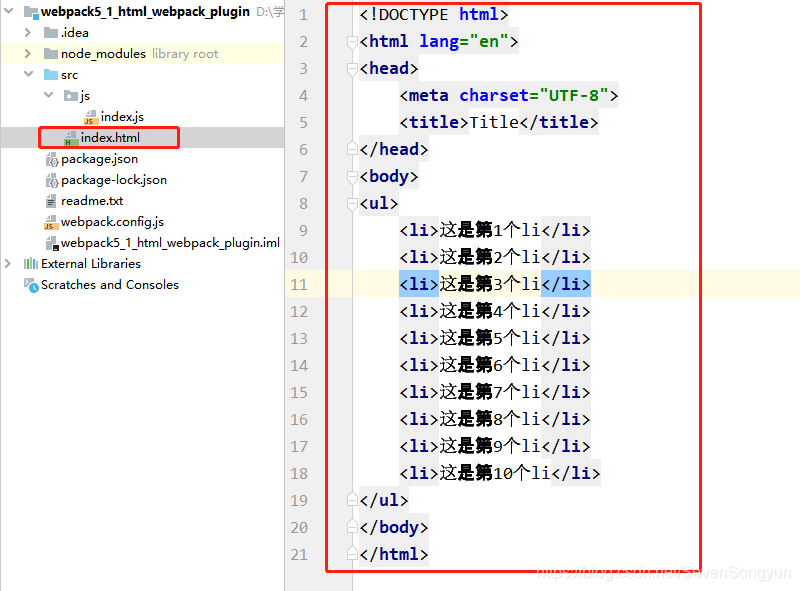800x591 pixels.
Task: Click the line with 这是第8个li
Action: [x=495, y=419]
